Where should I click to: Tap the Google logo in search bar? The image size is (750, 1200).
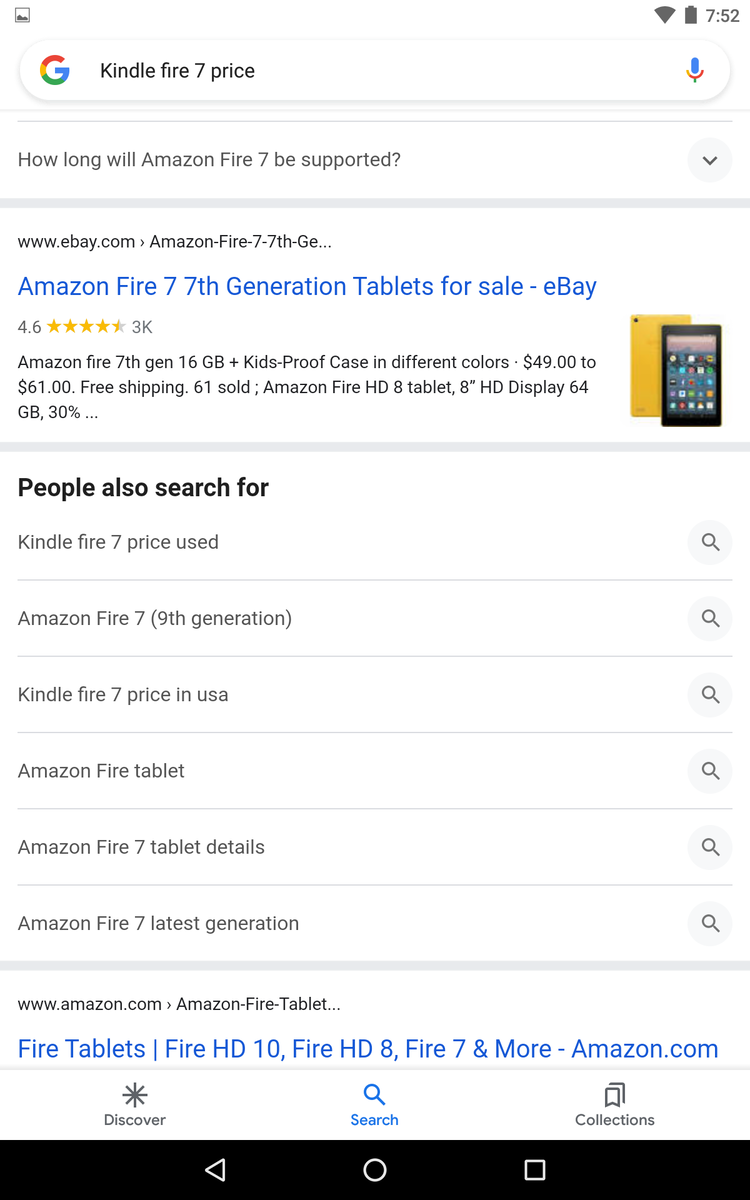point(55,70)
